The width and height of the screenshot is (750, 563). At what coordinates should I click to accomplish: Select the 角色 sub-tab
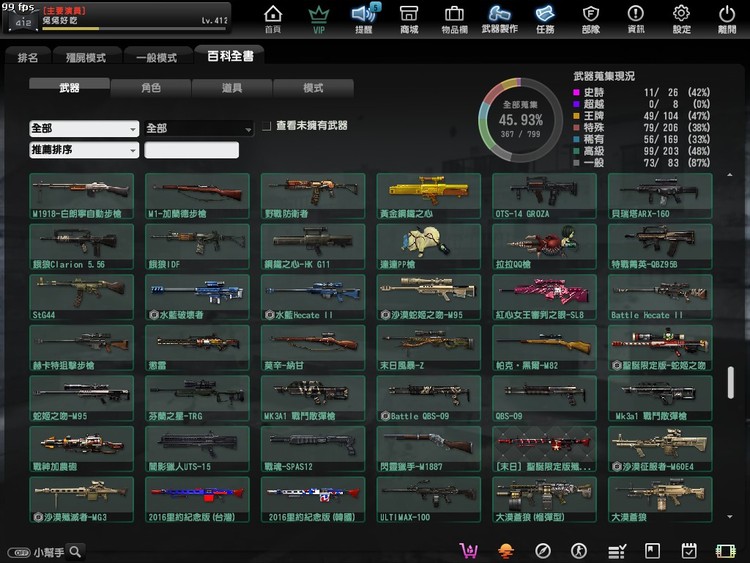pos(151,88)
